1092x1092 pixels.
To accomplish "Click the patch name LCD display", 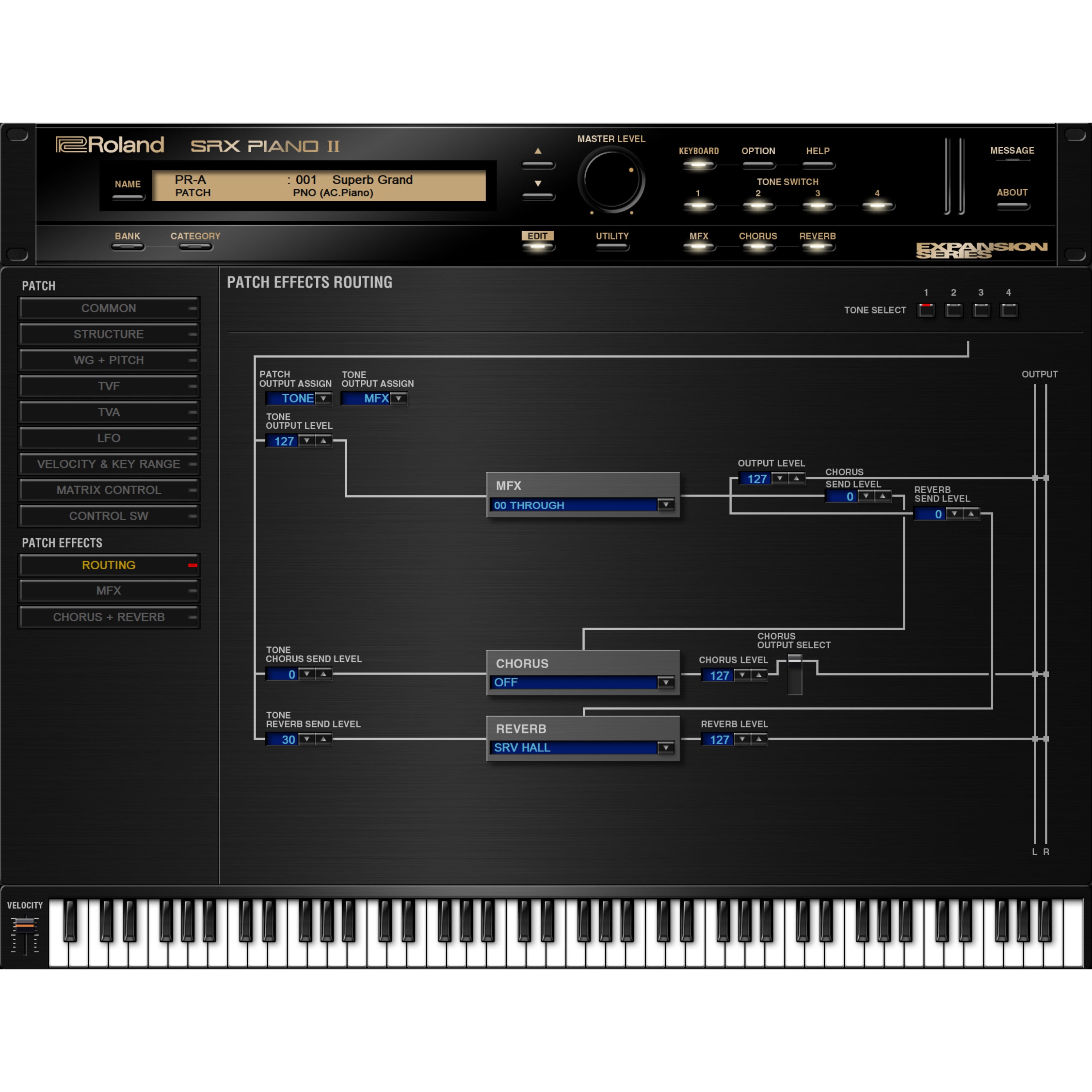I will (x=319, y=185).
